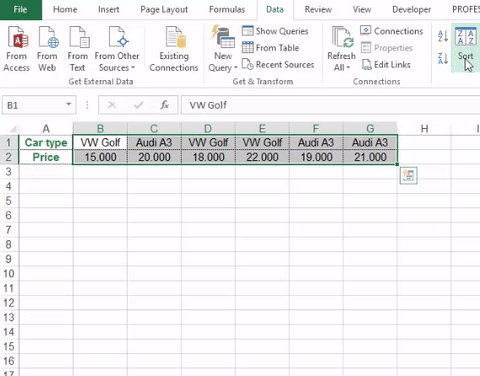
Task: Import data using From Text
Action: (78, 49)
